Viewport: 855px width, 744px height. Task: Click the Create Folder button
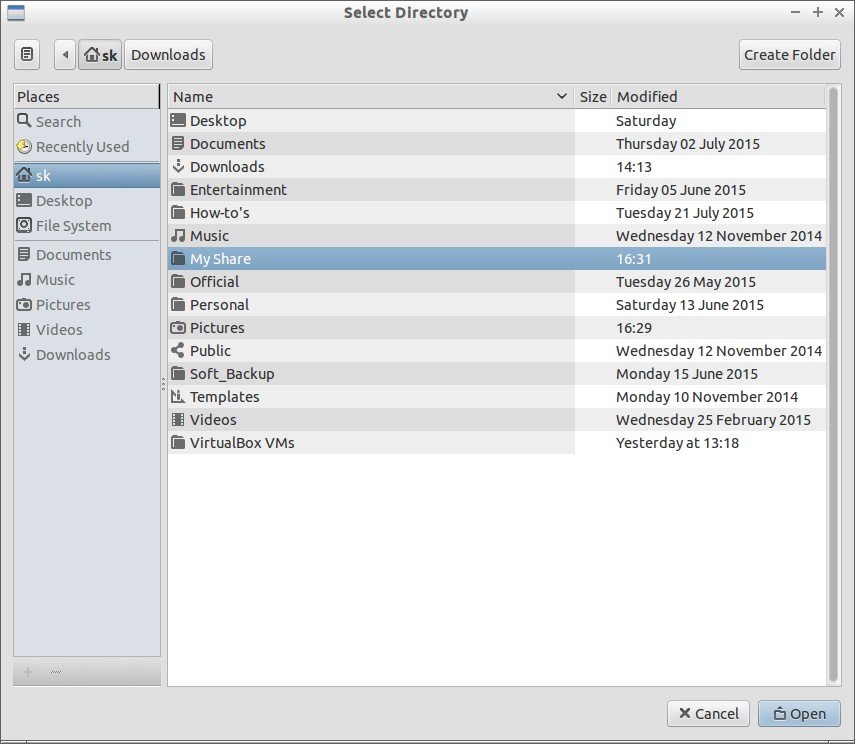(790, 55)
